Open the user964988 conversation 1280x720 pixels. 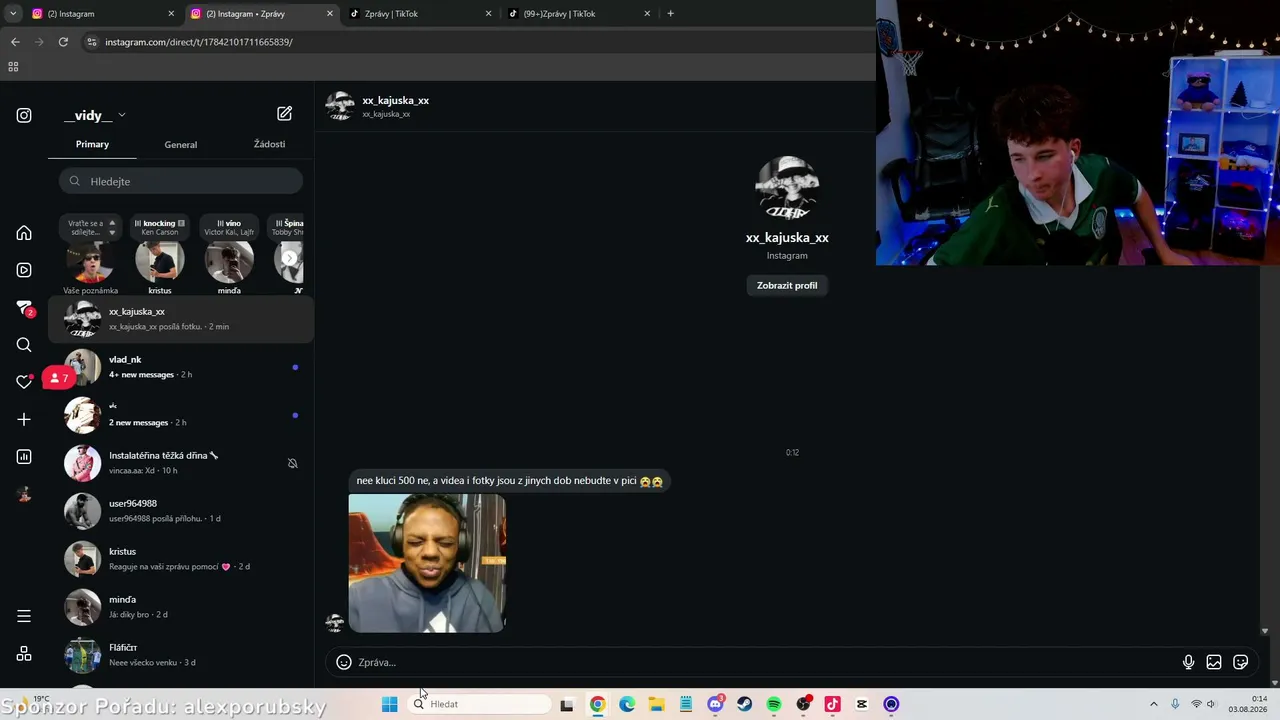(x=181, y=511)
